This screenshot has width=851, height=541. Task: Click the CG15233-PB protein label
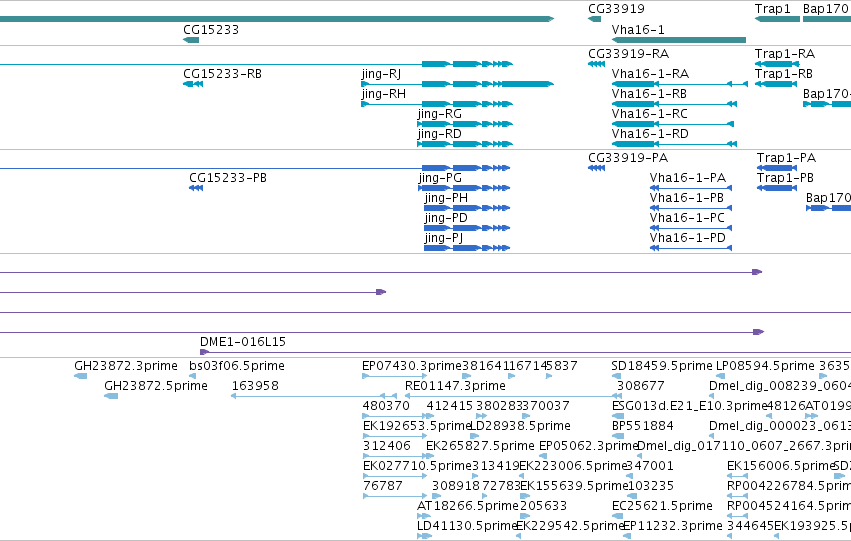228,177
